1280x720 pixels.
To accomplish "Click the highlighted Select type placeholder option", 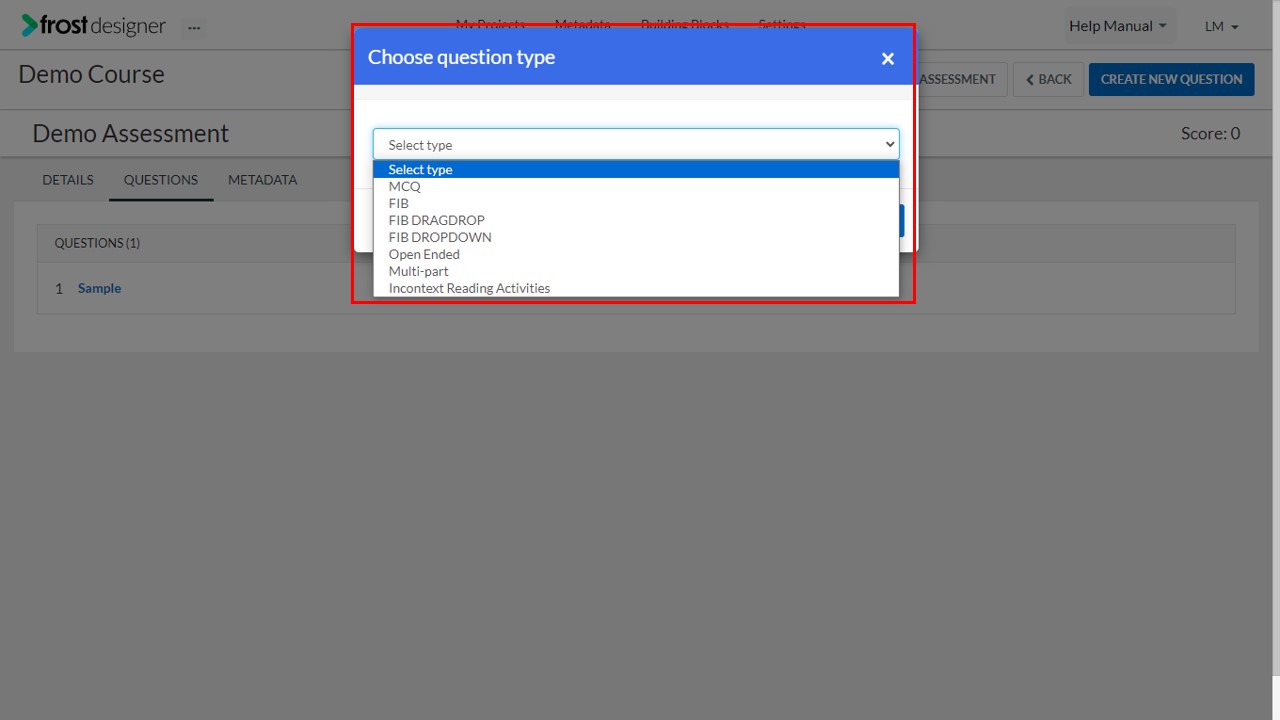I will tap(636, 169).
